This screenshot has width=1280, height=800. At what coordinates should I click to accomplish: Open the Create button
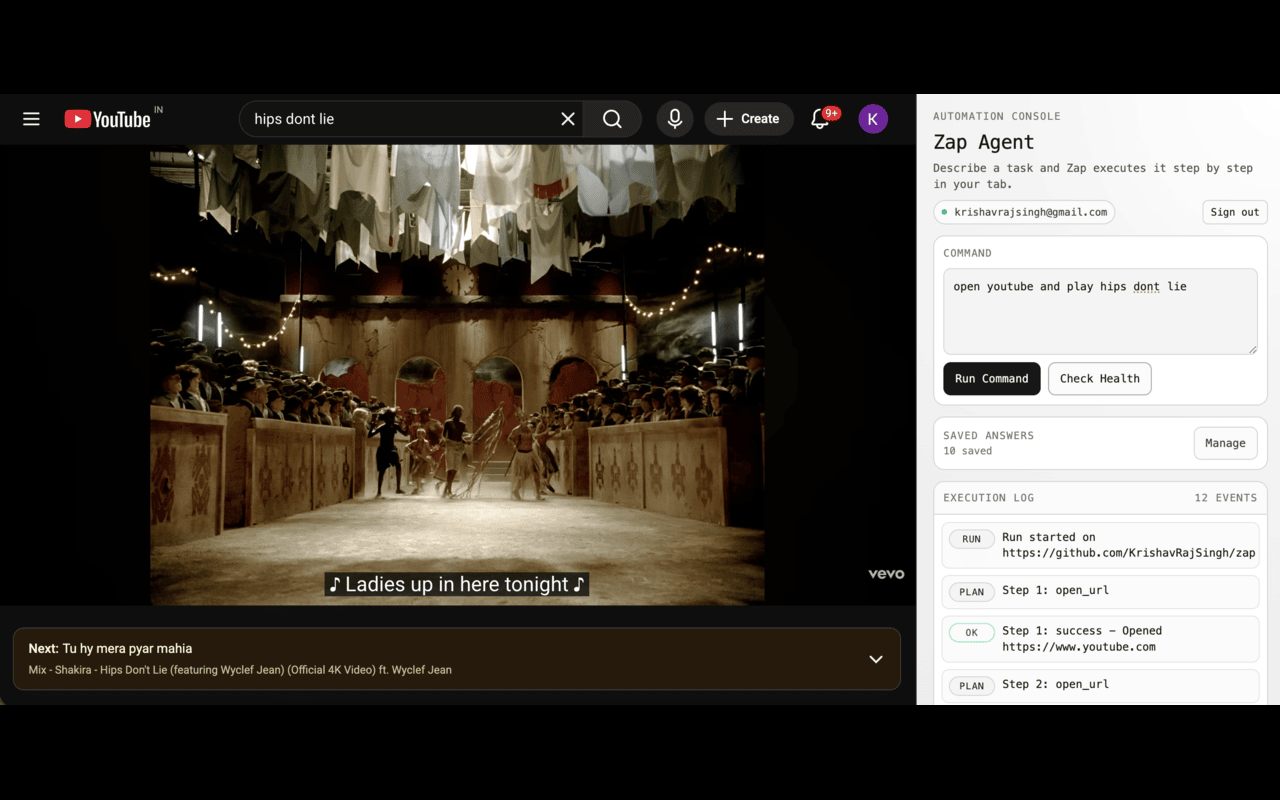point(749,119)
